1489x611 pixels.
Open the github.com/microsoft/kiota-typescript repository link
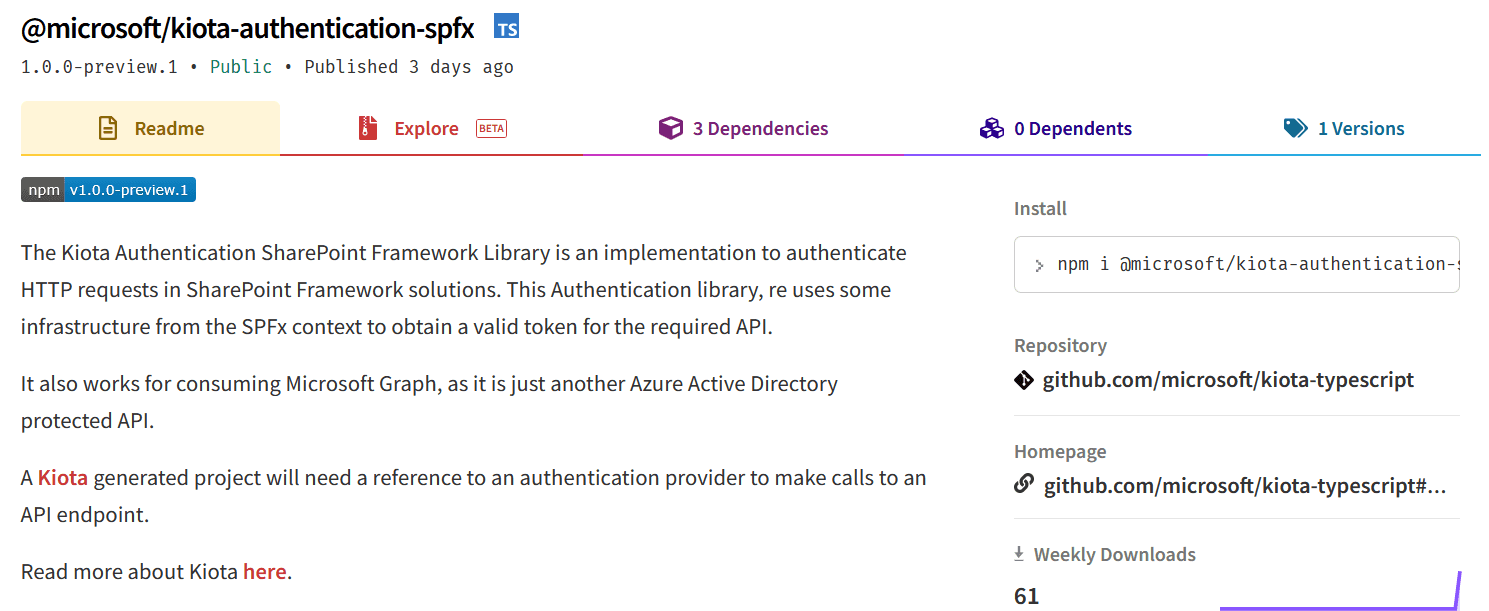click(1228, 380)
